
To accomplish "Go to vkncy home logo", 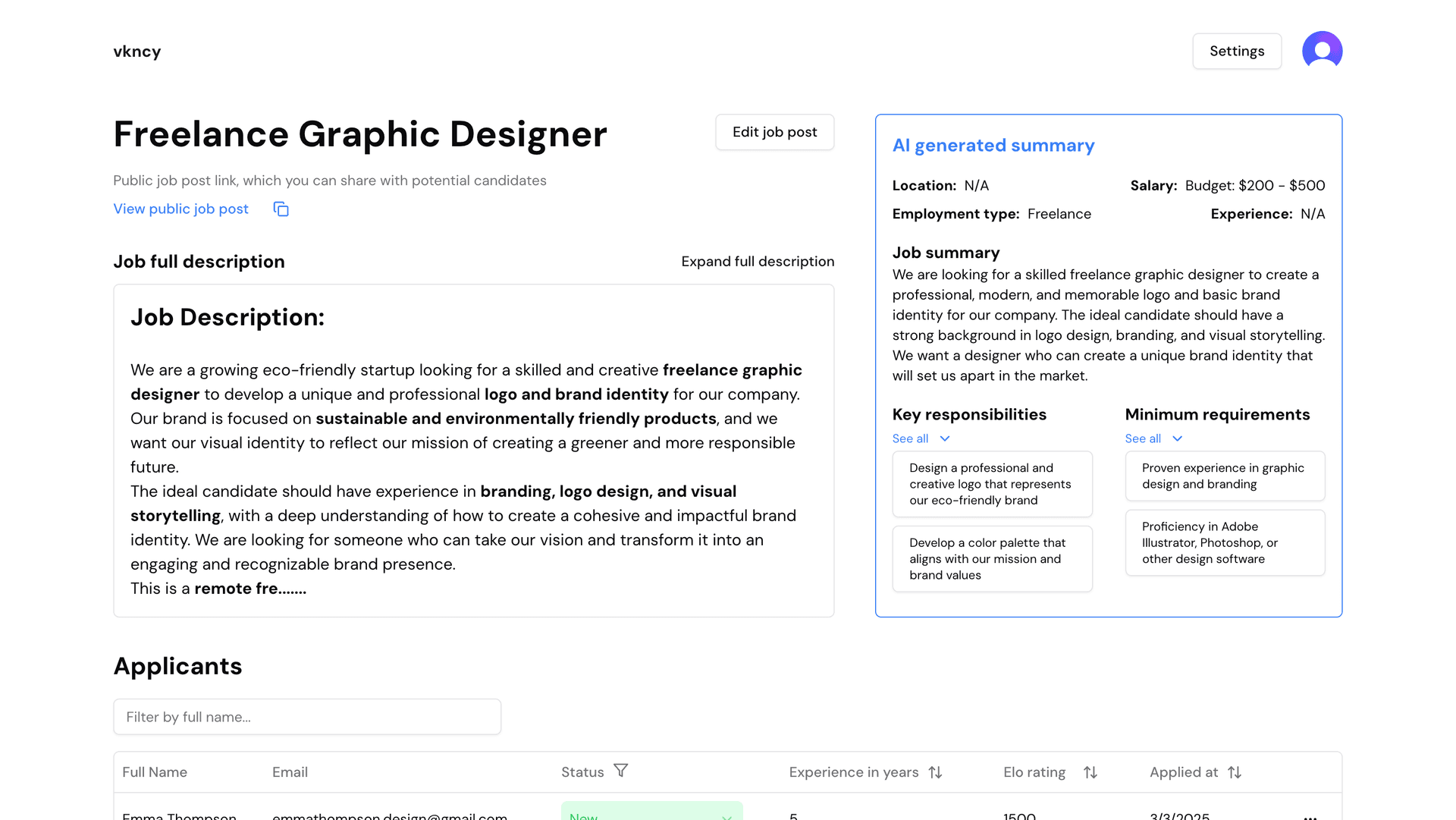I will click(x=137, y=52).
